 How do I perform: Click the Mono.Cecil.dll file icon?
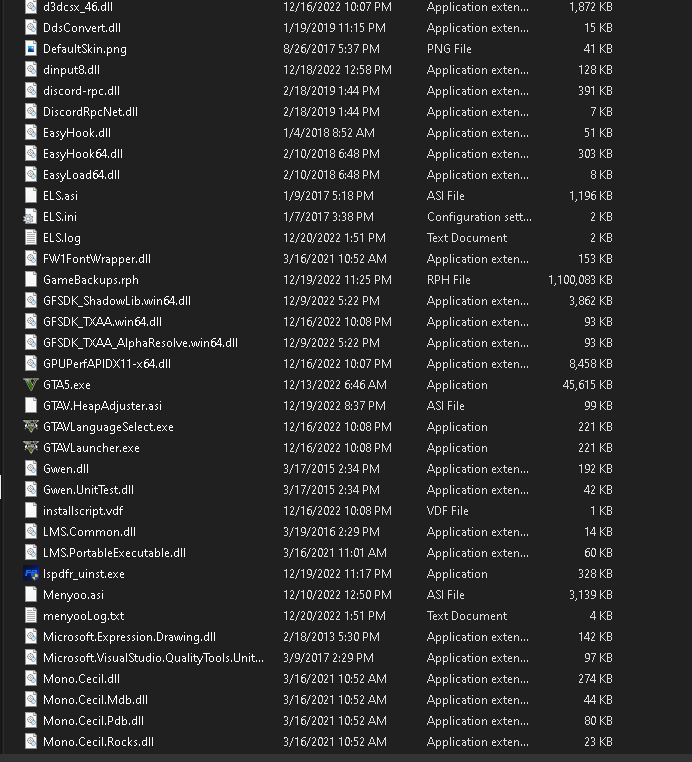pos(31,679)
